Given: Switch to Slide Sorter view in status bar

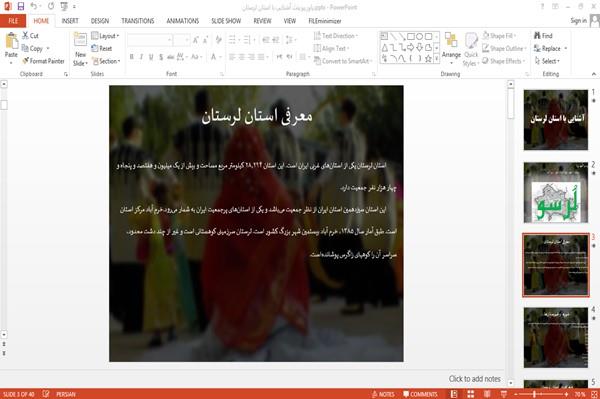Looking at the screenshot, I should (x=471, y=394).
